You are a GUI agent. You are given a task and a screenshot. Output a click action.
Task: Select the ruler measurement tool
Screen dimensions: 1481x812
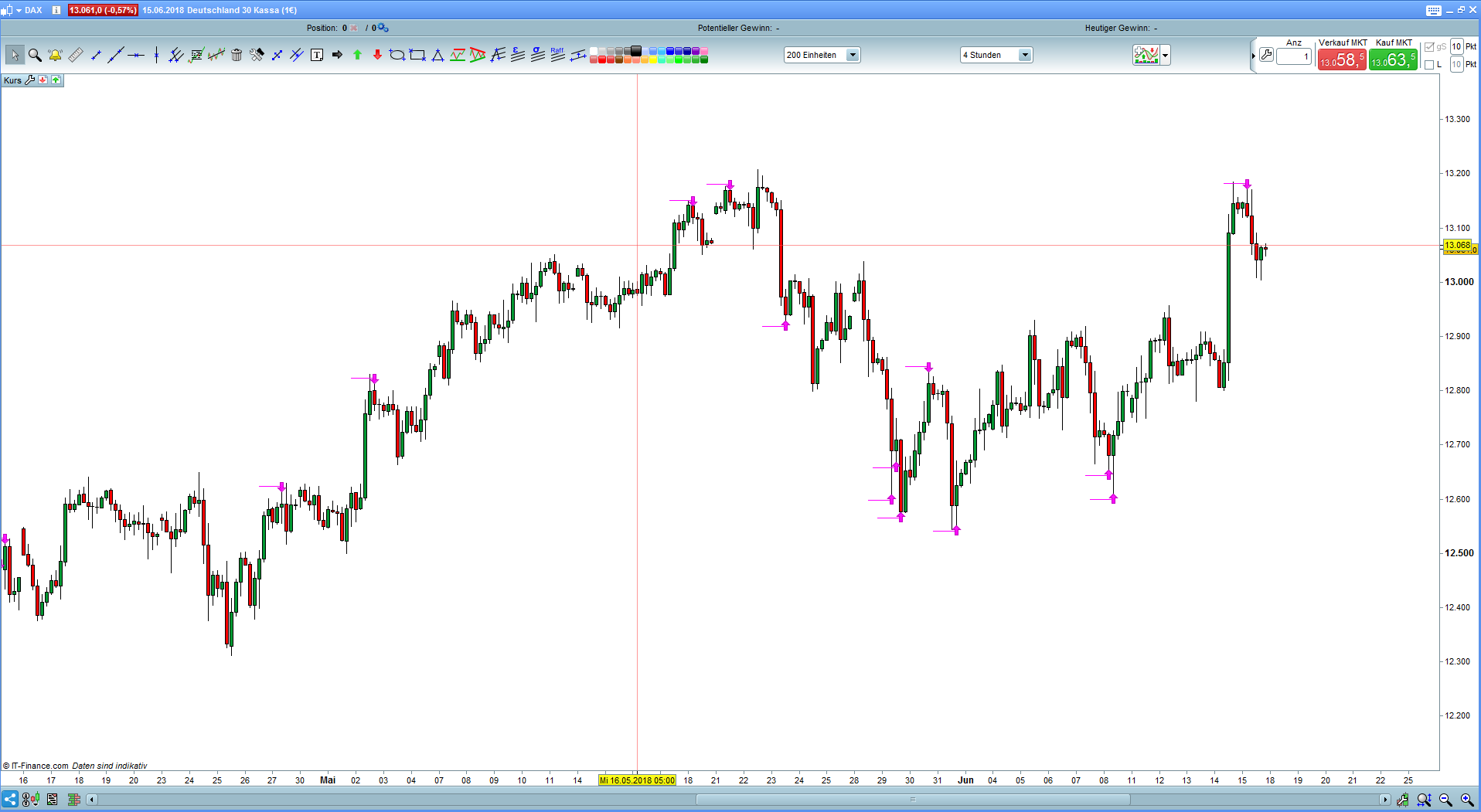[75, 55]
